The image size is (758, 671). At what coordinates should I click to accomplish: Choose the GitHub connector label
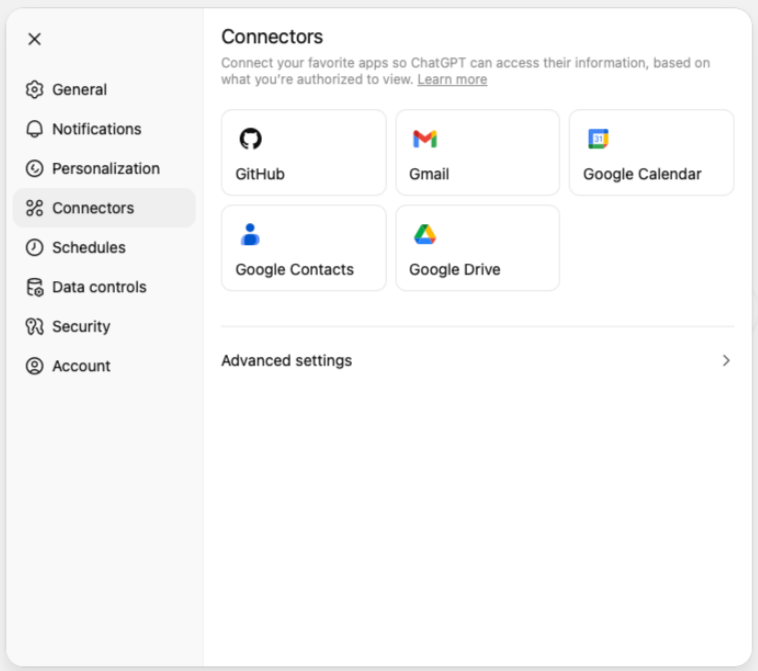point(260,174)
